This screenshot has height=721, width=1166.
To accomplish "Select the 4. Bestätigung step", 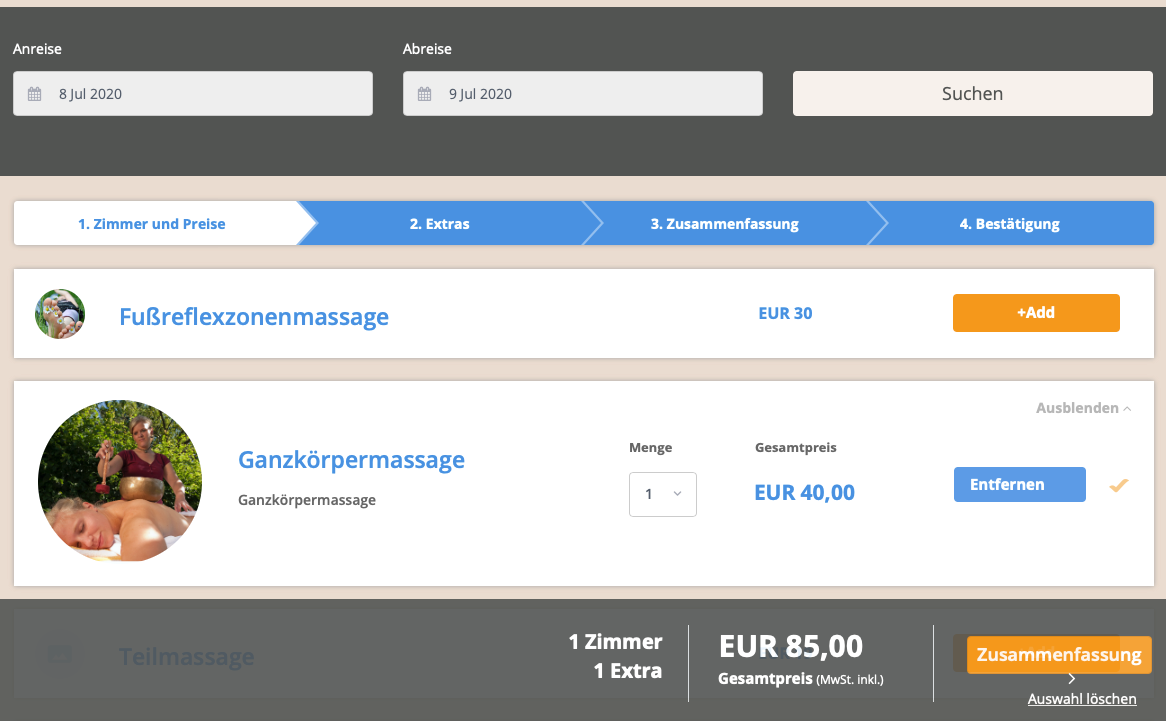I will pyautogui.click(x=1009, y=224).
